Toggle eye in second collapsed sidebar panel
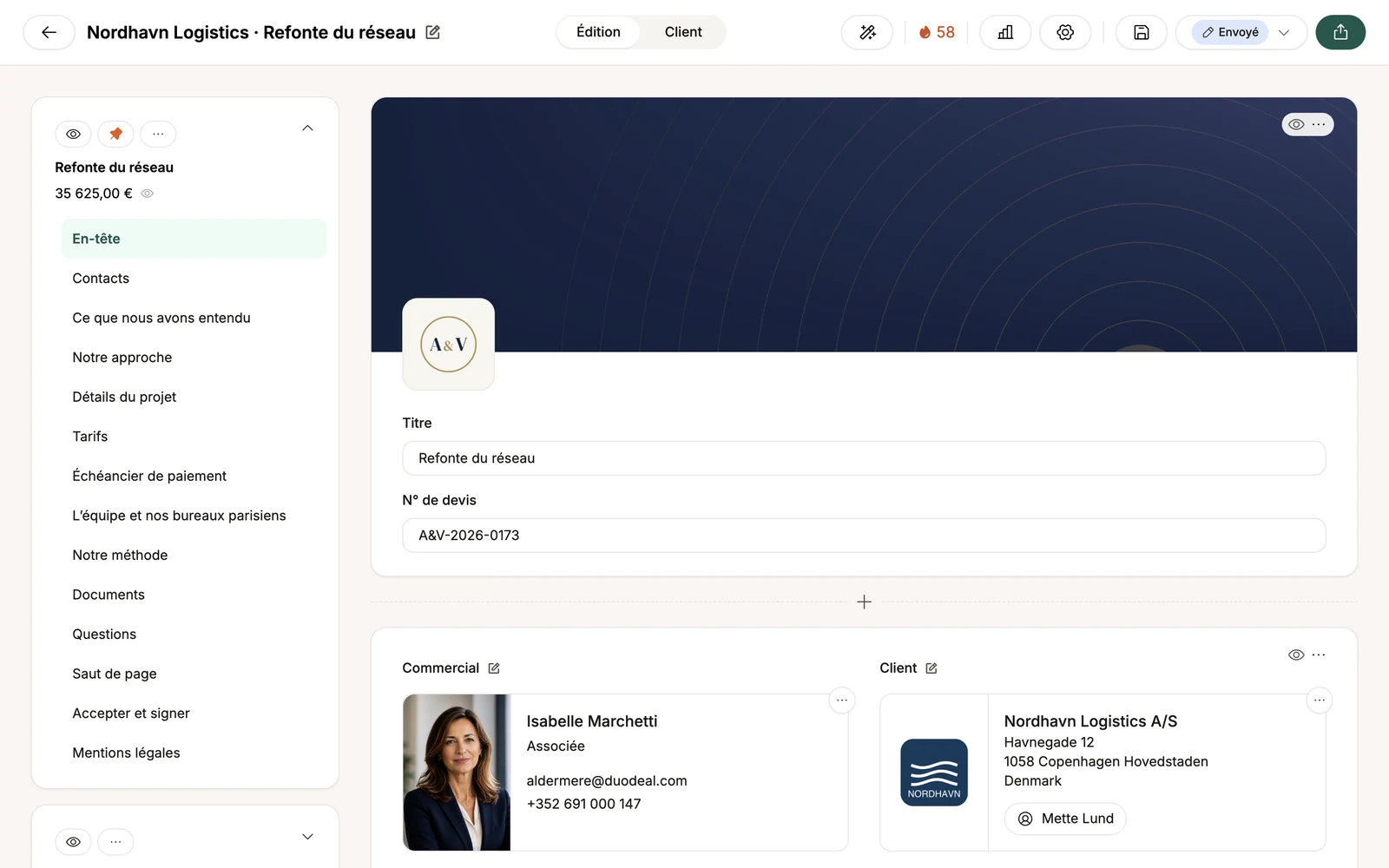 (x=73, y=842)
